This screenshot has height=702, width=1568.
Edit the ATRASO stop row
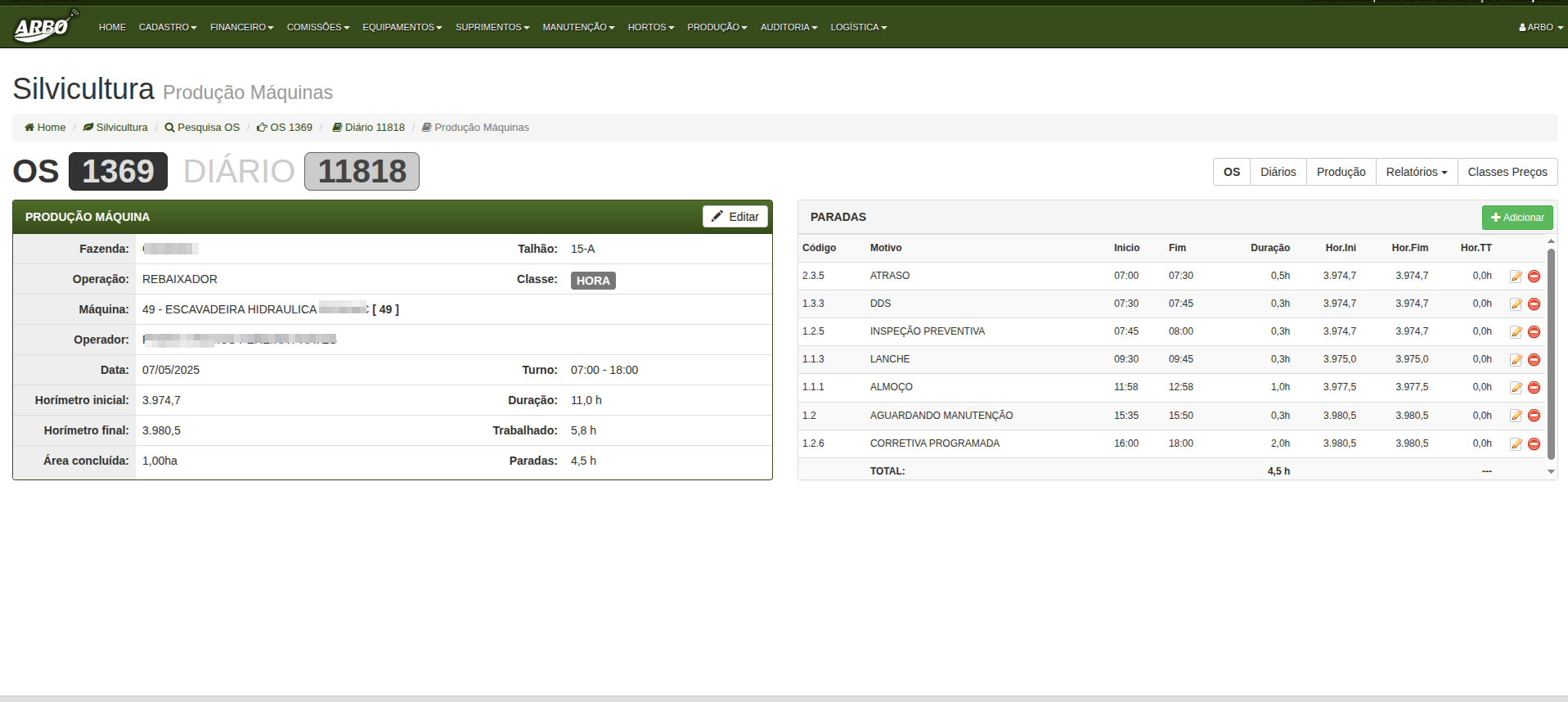1516,277
